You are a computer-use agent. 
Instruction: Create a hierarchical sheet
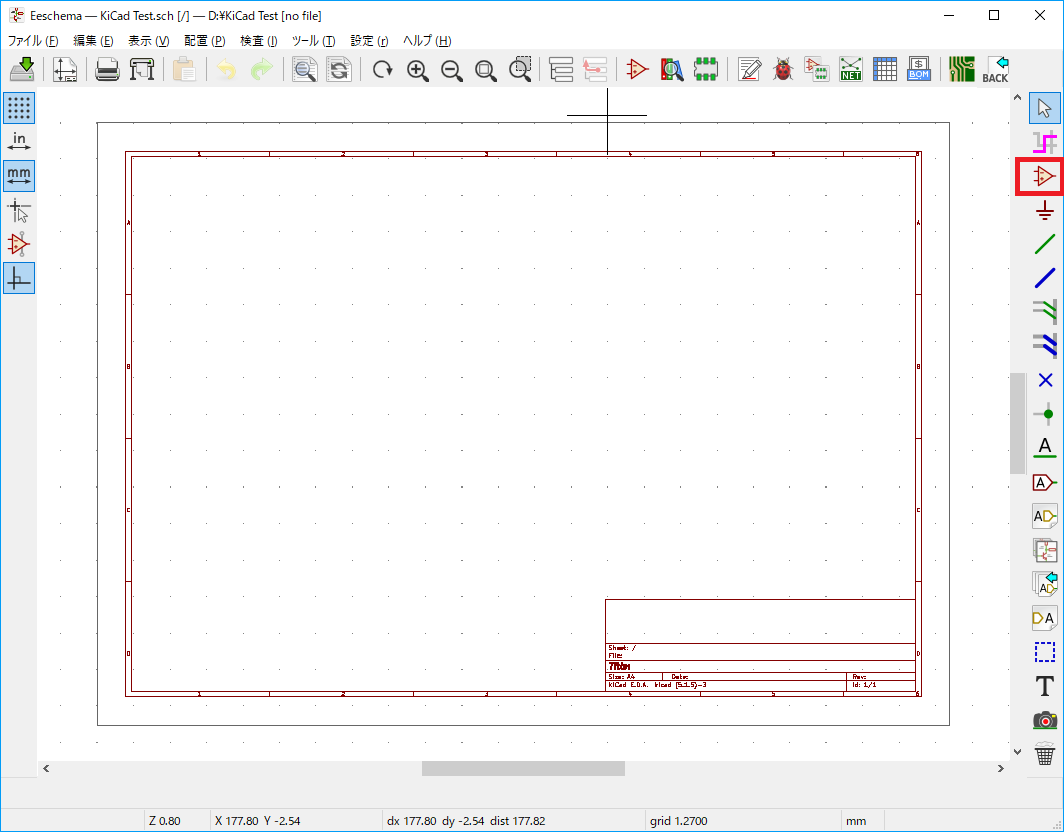(x=1045, y=550)
